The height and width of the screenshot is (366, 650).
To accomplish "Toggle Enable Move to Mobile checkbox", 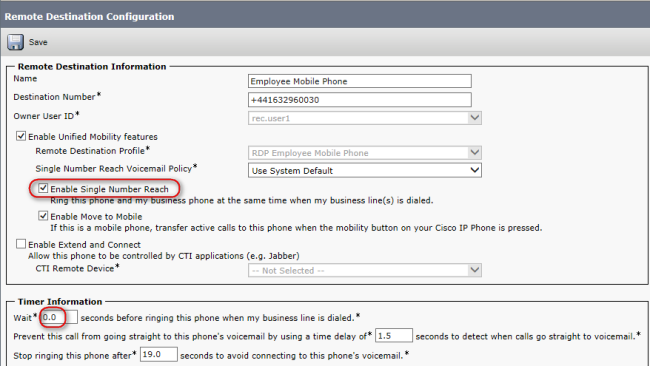I will pos(43,216).
